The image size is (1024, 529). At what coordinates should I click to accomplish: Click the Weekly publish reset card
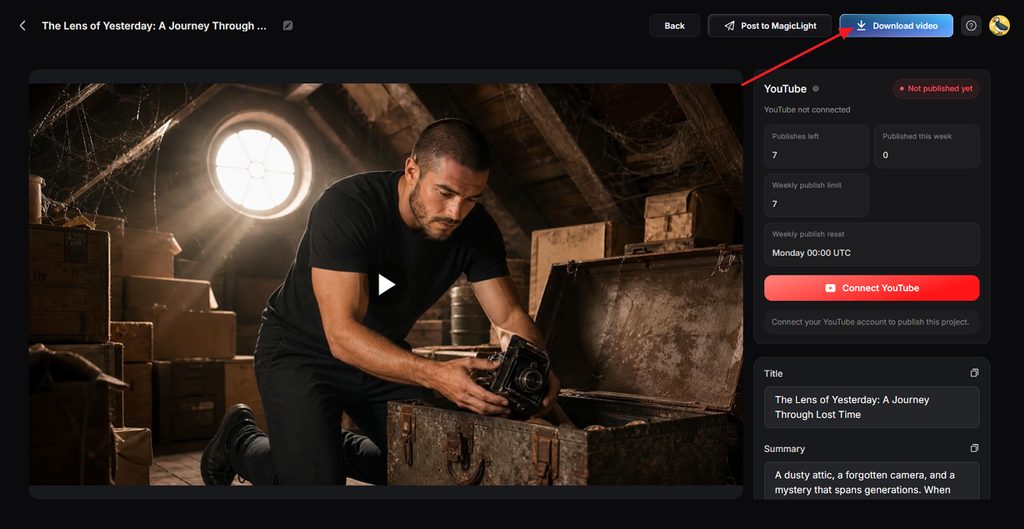[x=872, y=244]
